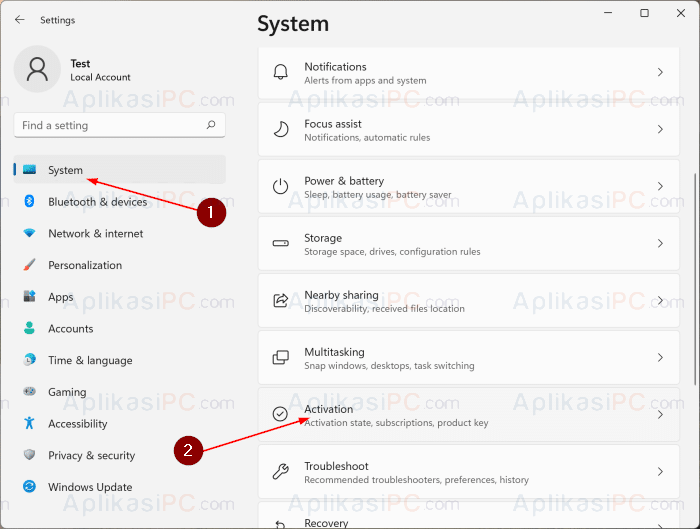
Task: Expand Storage chevron arrow
Action: 660,244
